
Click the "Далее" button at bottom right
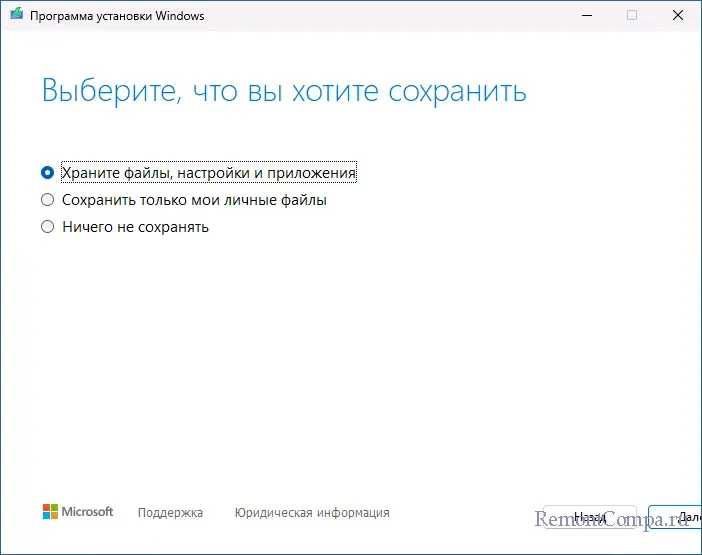click(x=676, y=517)
